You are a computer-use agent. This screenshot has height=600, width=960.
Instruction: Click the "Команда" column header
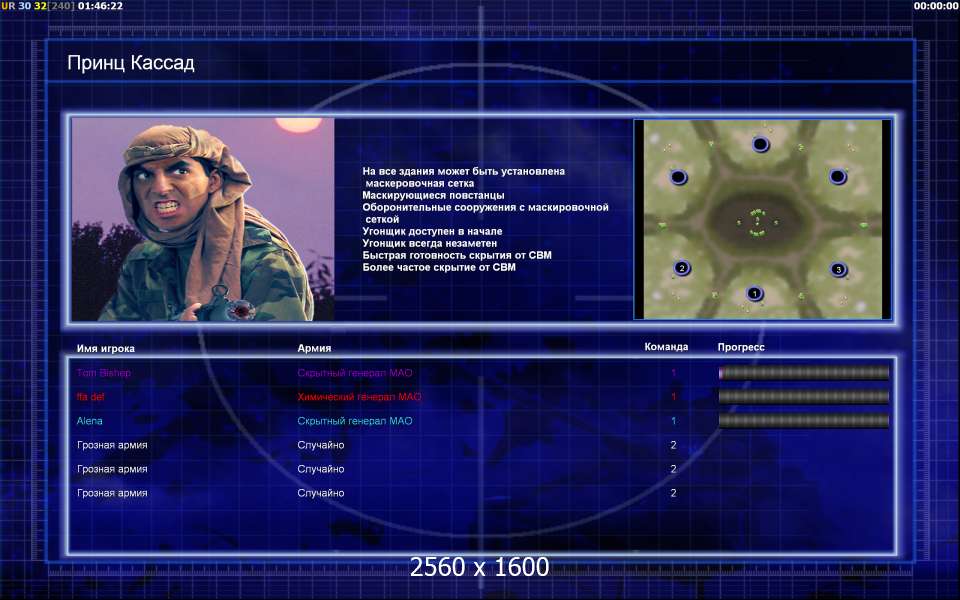(x=666, y=347)
